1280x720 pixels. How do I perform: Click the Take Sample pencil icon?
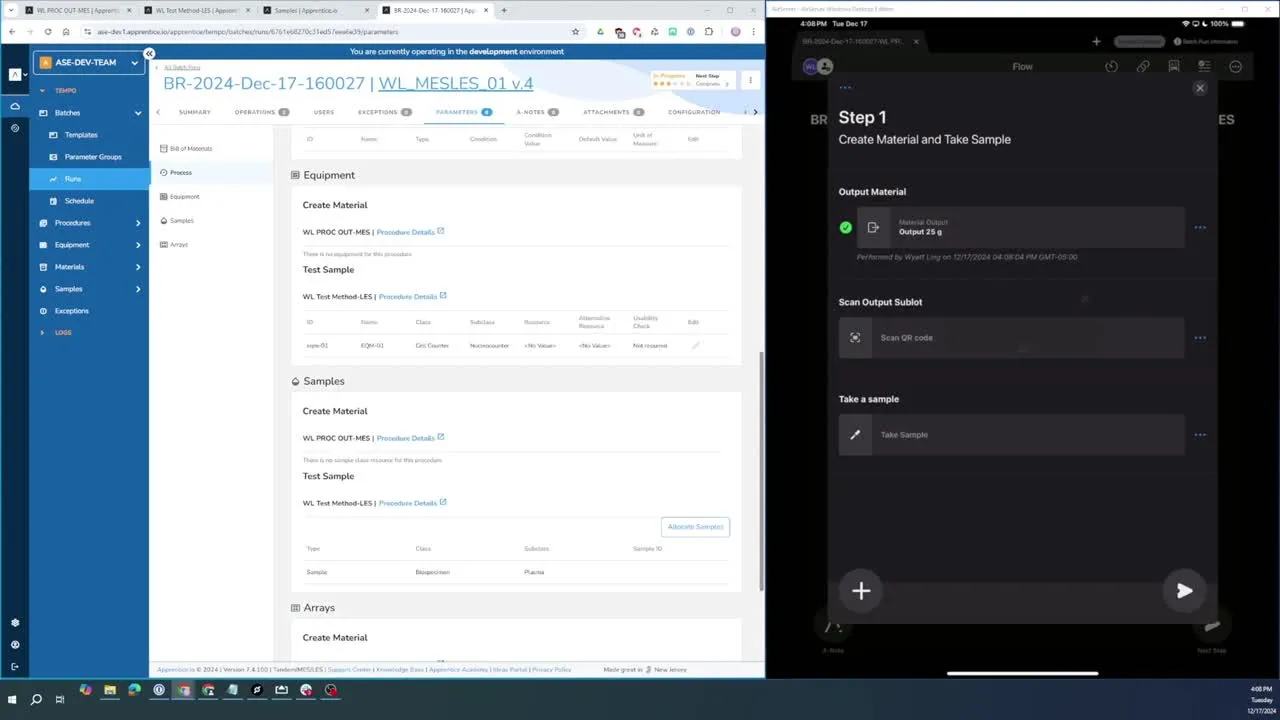click(x=855, y=435)
